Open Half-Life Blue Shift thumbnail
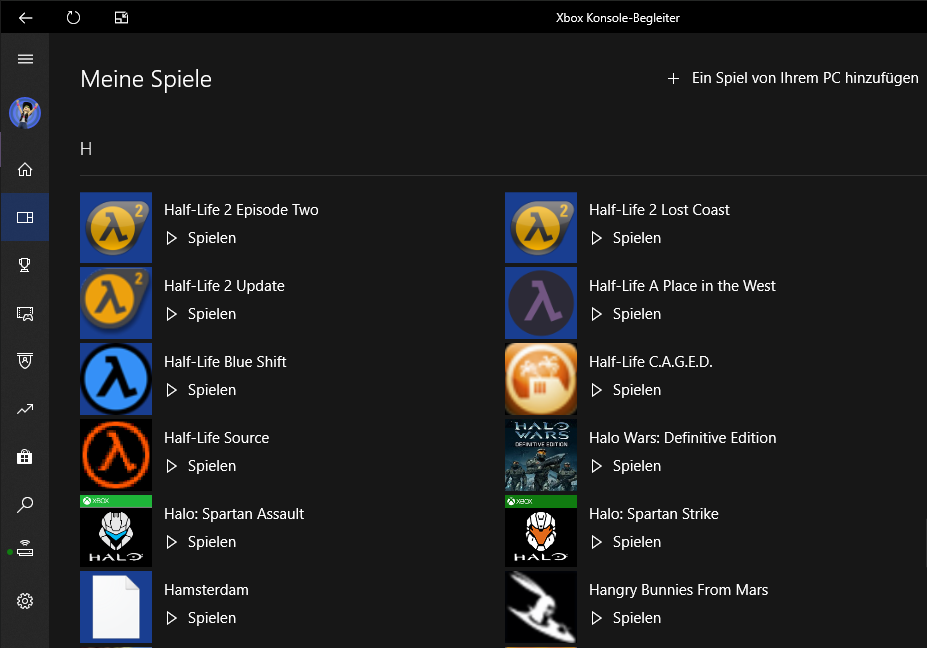The height and width of the screenshot is (648, 927). click(116, 379)
